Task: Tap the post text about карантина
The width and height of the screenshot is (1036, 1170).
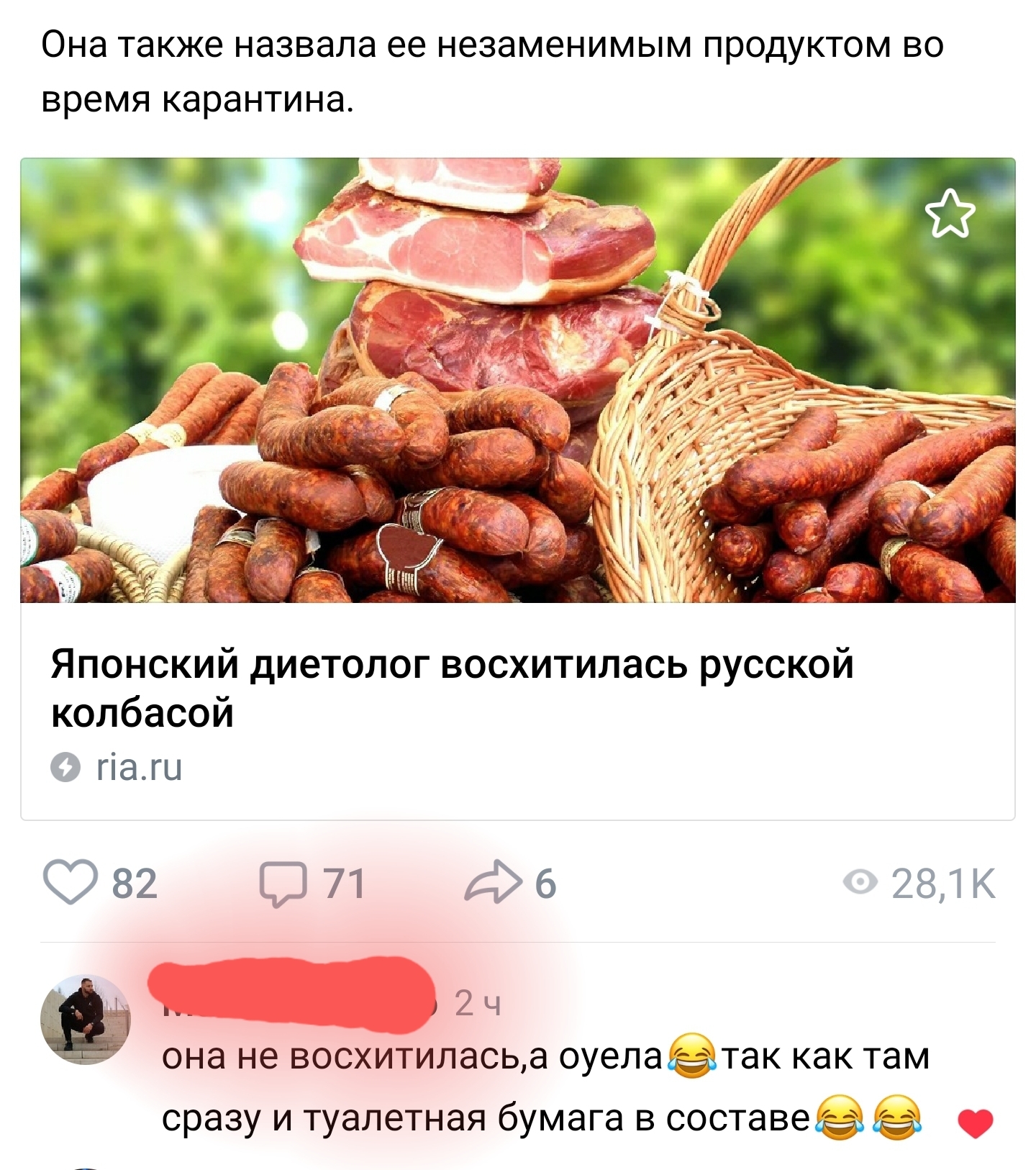Action: point(492,72)
